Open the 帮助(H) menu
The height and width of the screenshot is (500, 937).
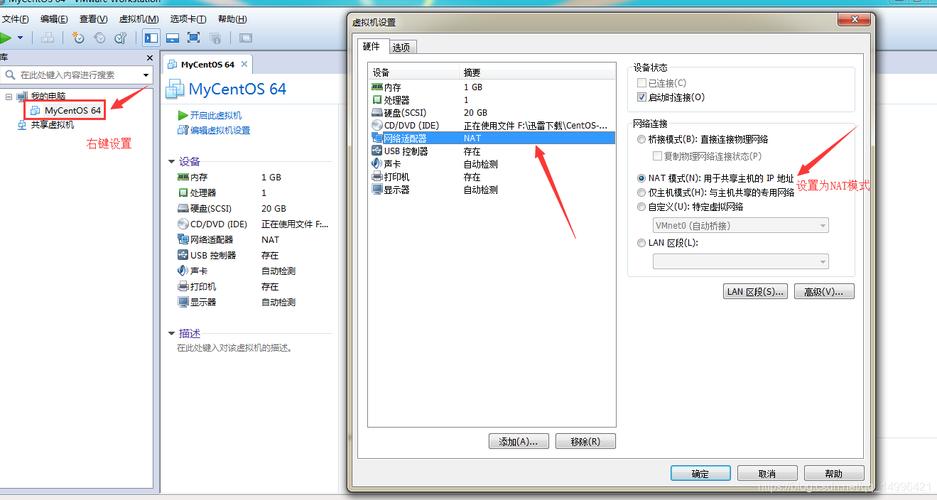(232, 19)
